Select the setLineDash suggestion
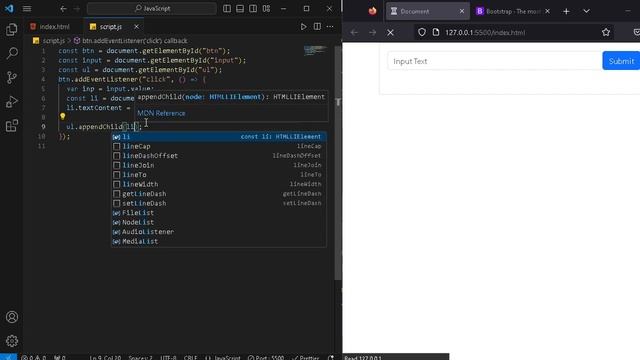Image resolution: width=640 pixels, height=360 pixels. pos(219,203)
